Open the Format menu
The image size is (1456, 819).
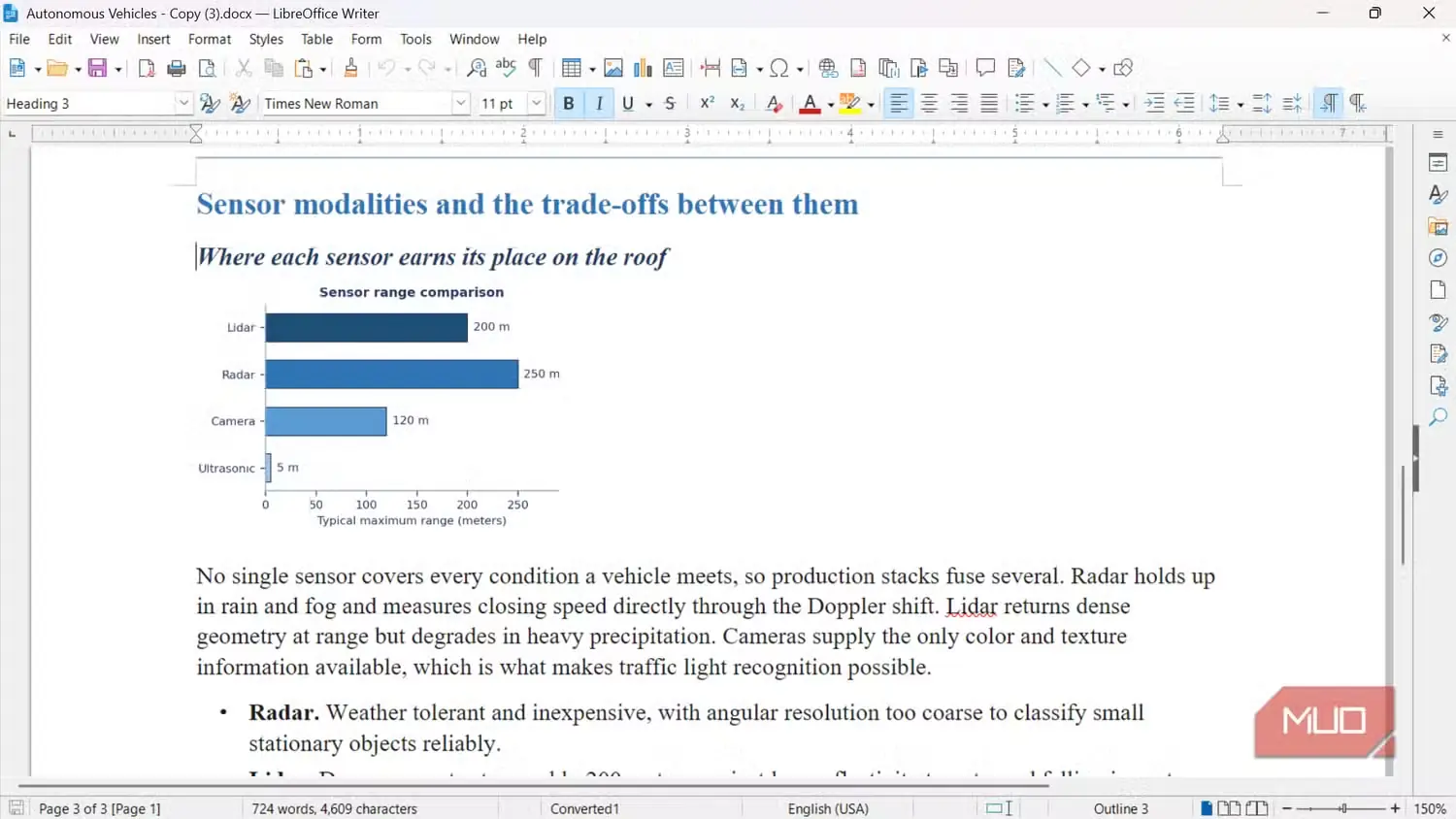tap(210, 39)
